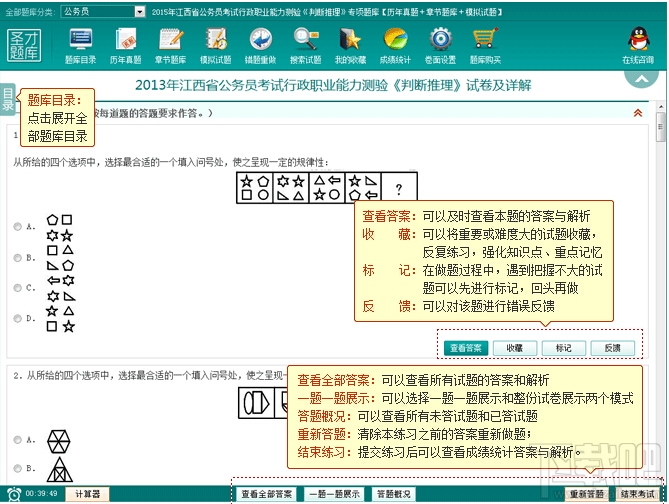
Task: Click the 反馈 button
Action: pos(613,348)
